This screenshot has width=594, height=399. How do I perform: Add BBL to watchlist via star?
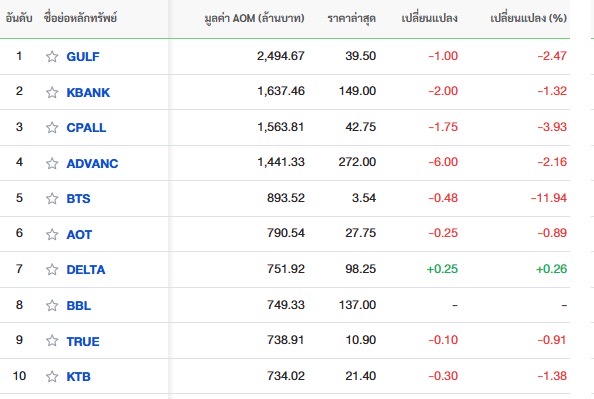[52, 305]
